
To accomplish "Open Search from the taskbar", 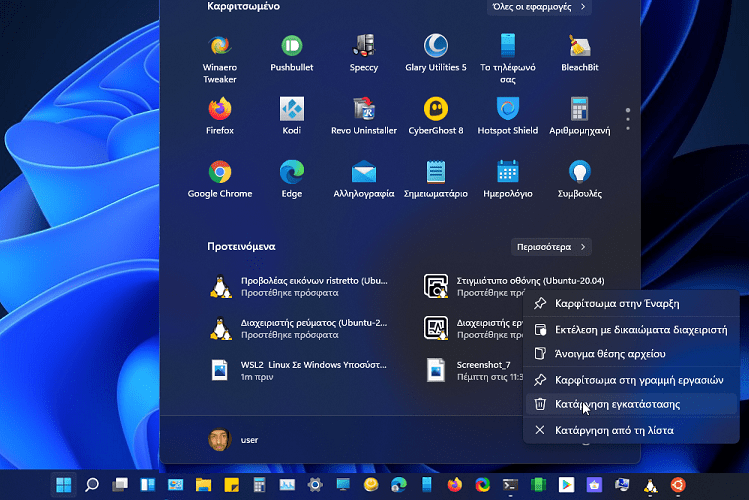I will tap(92, 485).
